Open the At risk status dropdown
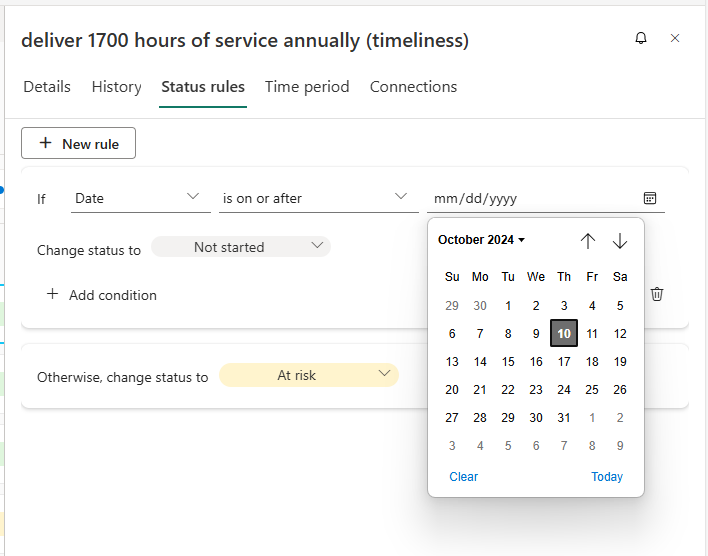Image resolution: width=708 pixels, height=556 pixels. 308,375
